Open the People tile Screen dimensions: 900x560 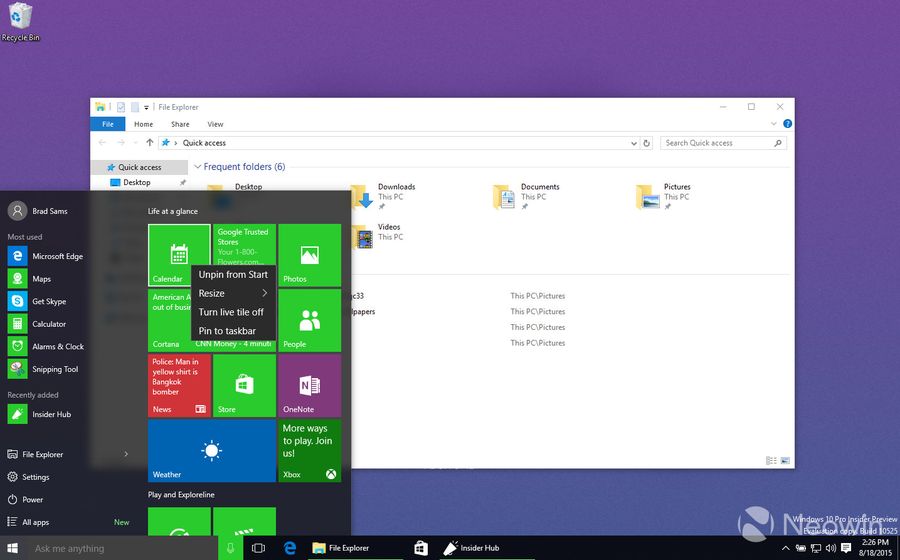pos(309,321)
